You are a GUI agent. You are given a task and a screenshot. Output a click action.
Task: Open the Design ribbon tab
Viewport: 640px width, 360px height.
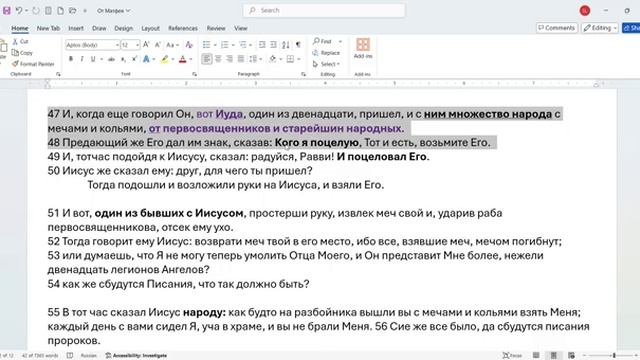click(123, 28)
